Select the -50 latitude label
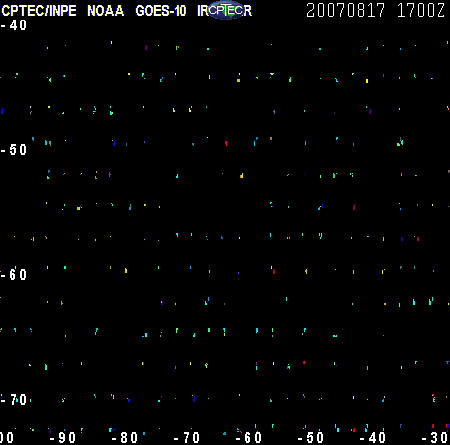450x445 pixels. click(x=14, y=150)
